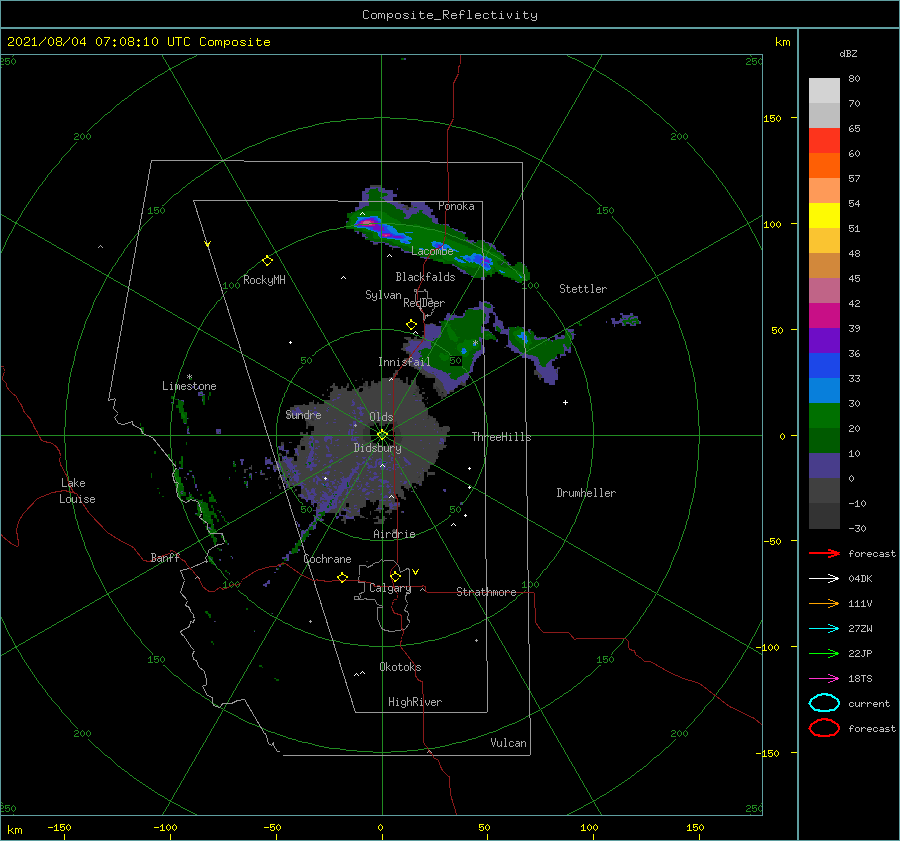Click the Blackfalds city label
Screen dimensions: 900x841
[425, 277]
